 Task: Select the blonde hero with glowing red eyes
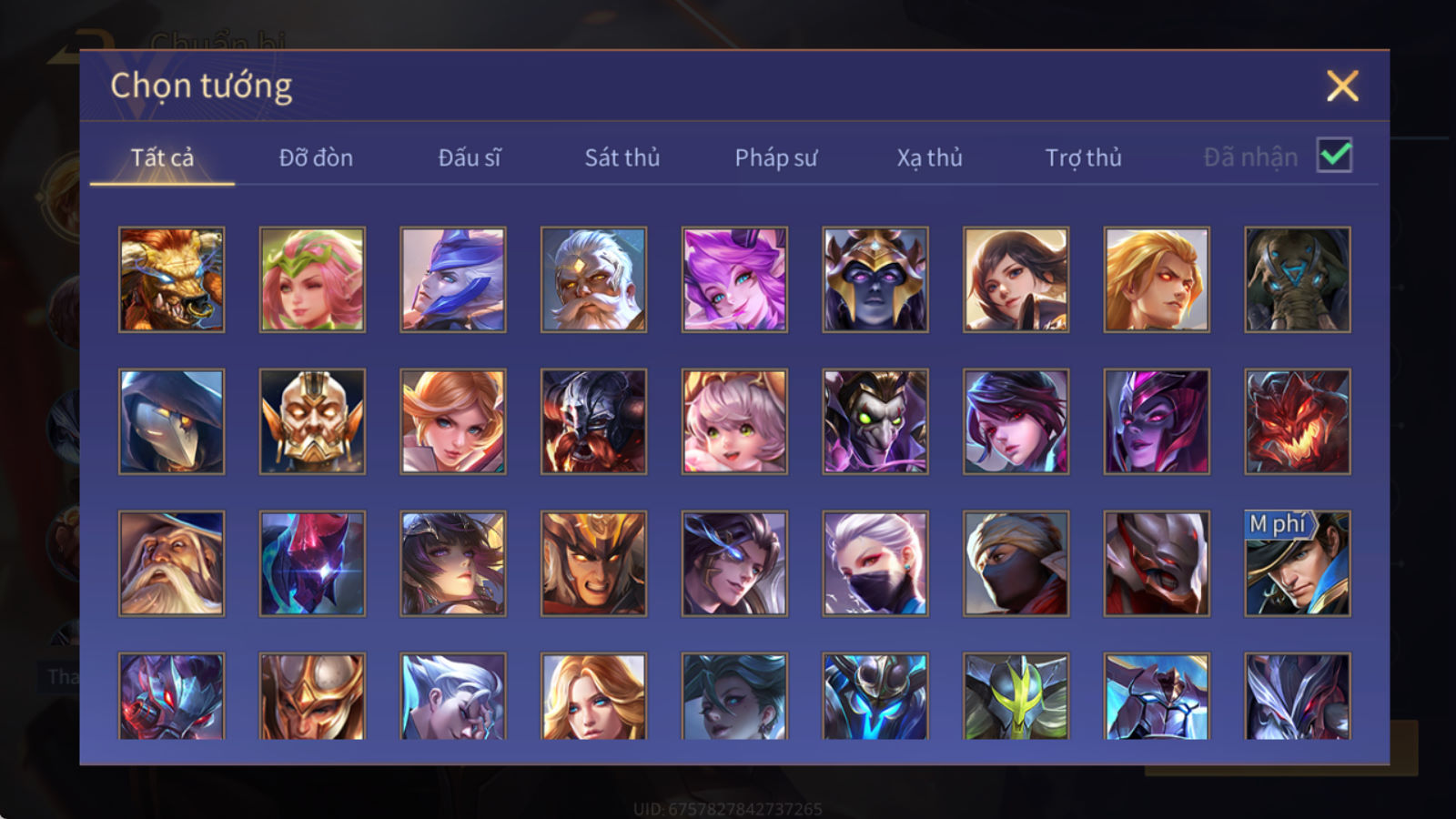pos(1157,279)
